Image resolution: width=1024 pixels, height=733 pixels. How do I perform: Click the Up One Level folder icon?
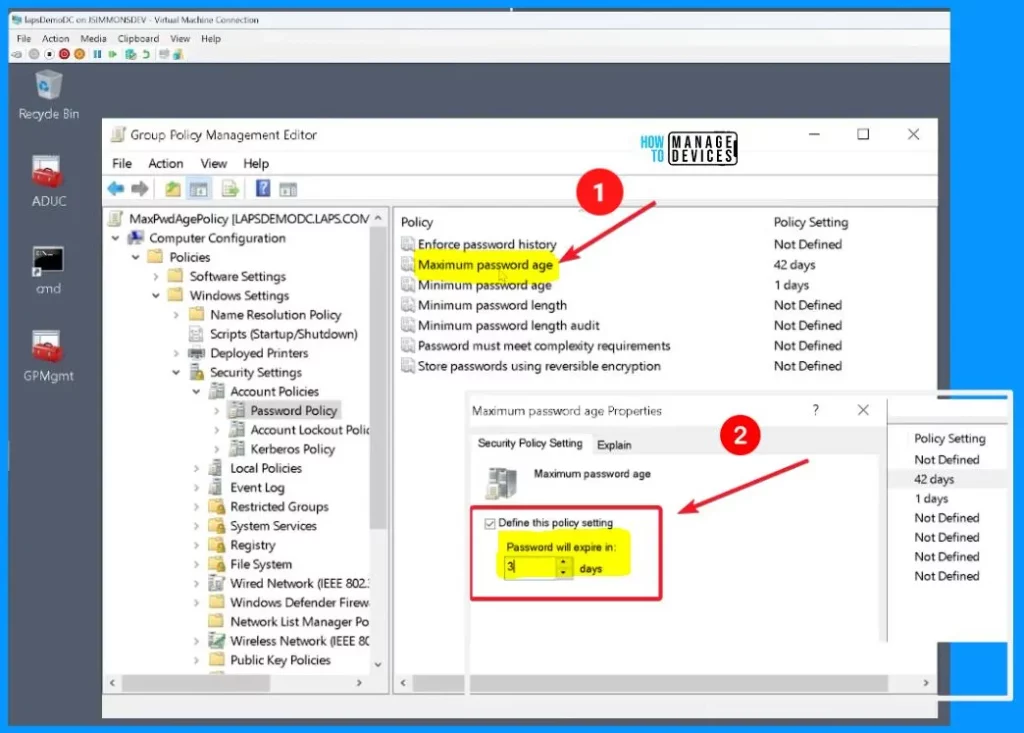tap(172, 189)
